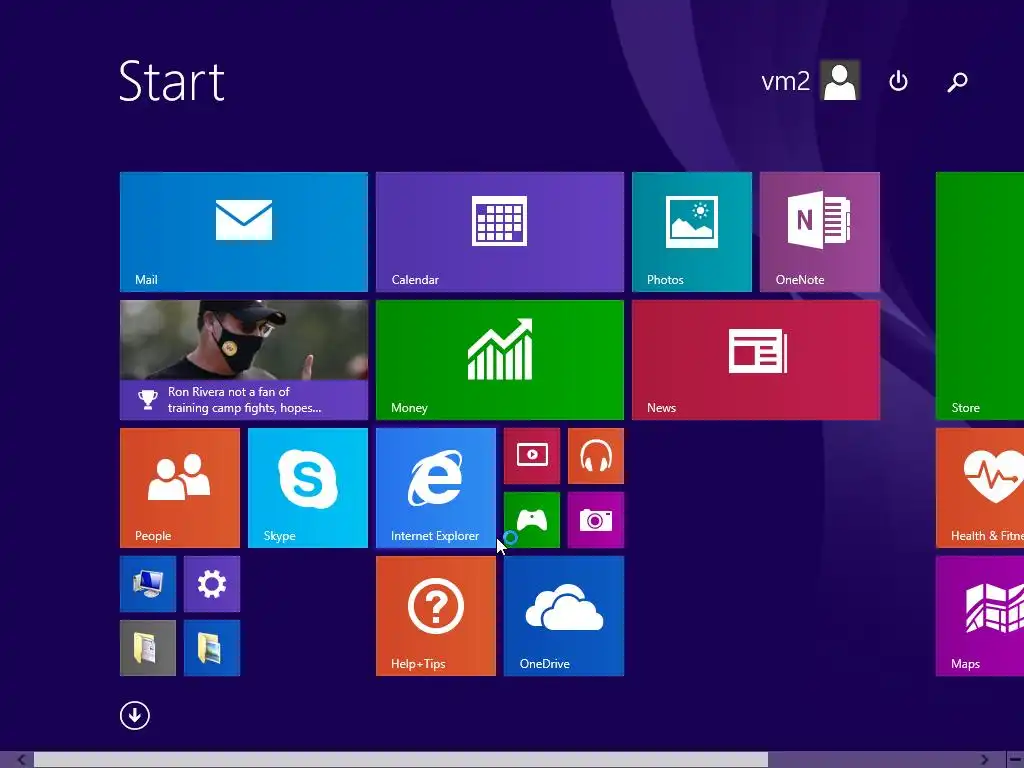Click the power options button
The height and width of the screenshot is (768, 1024).
899,81
